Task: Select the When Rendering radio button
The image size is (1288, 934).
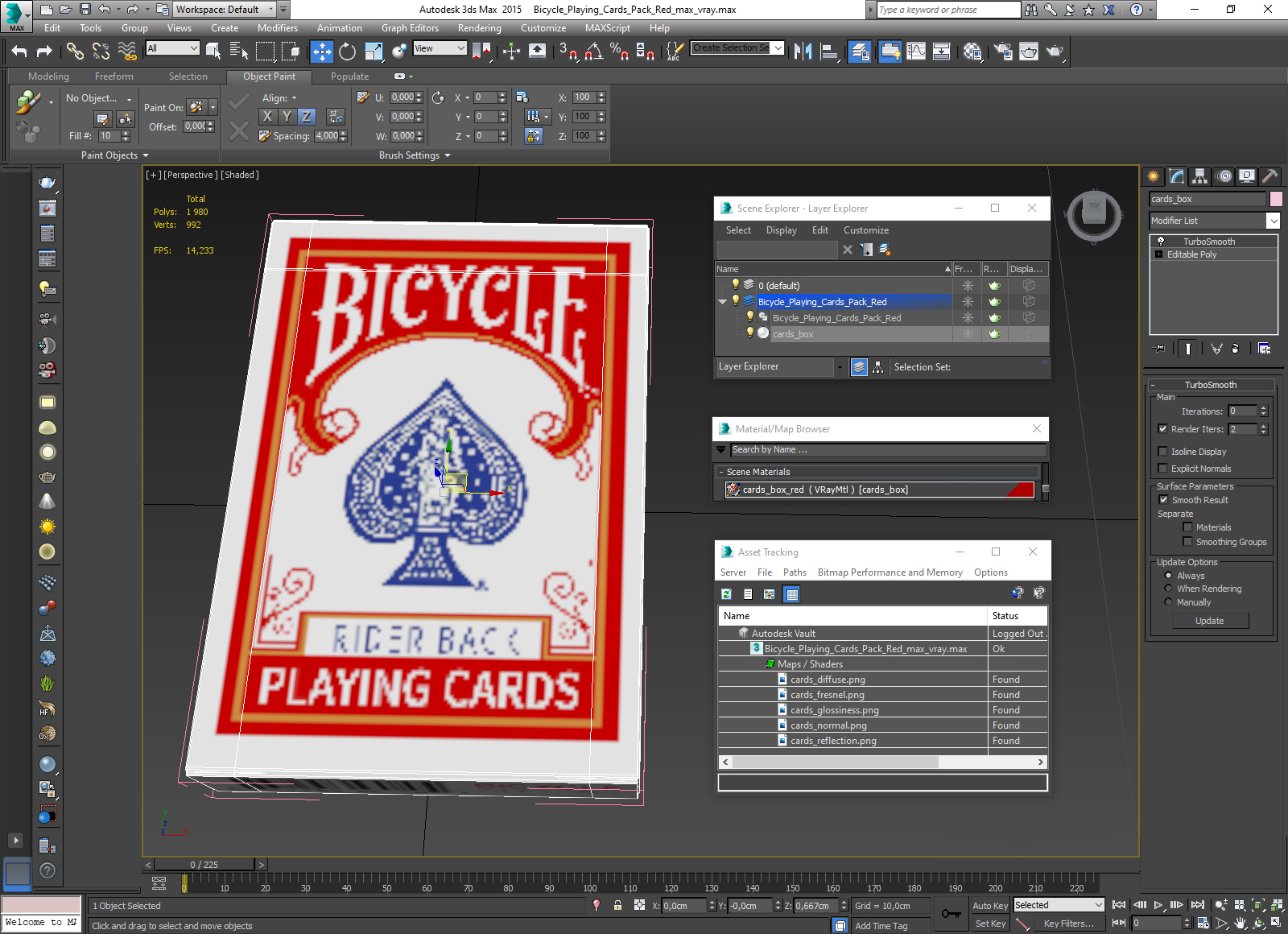Action: pos(1168,589)
